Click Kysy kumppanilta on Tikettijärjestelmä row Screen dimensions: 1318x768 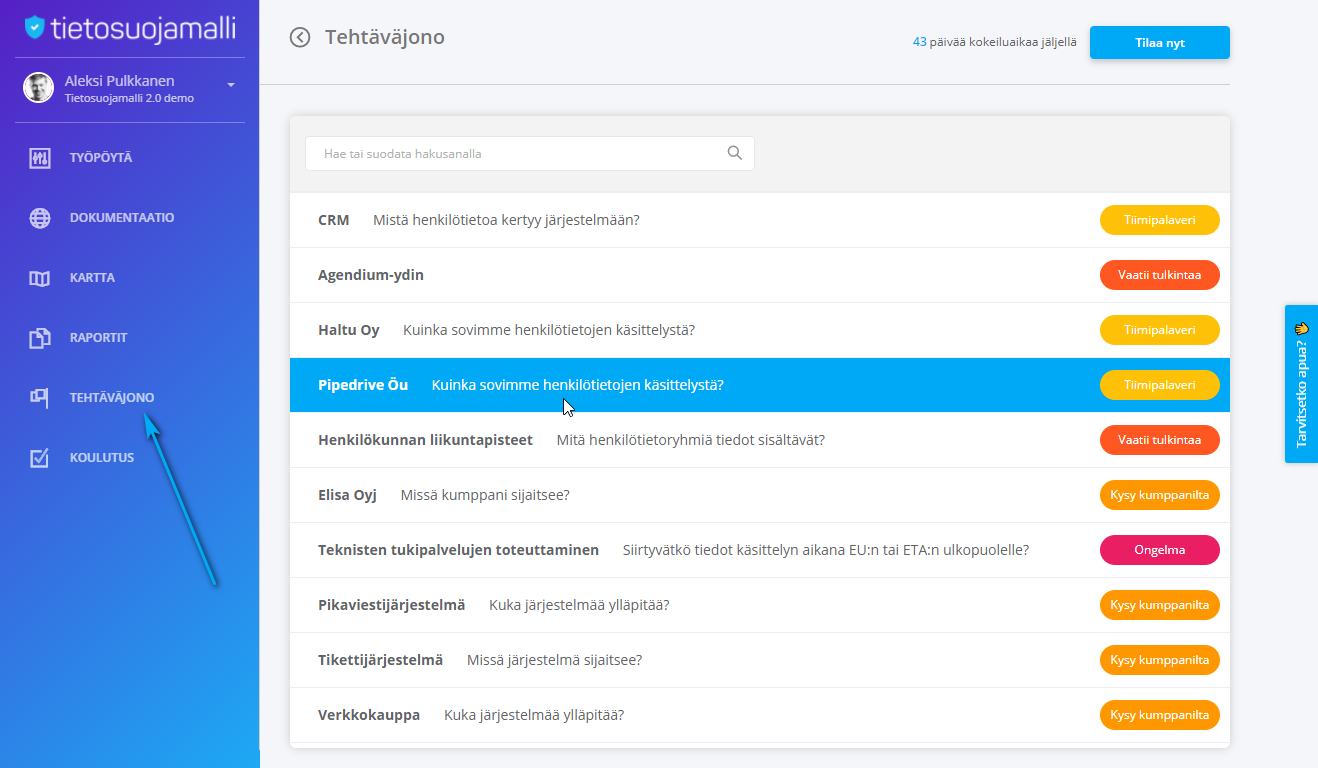(x=1160, y=660)
